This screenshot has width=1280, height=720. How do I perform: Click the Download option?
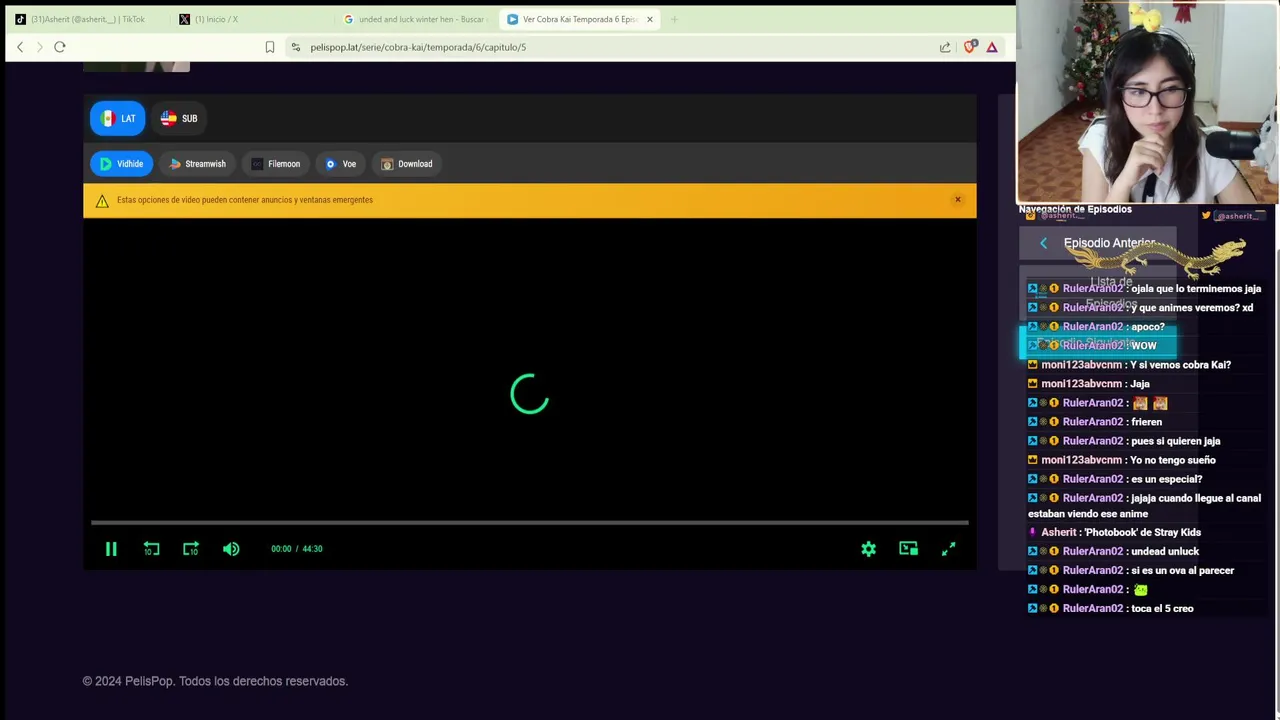[x=406, y=164]
